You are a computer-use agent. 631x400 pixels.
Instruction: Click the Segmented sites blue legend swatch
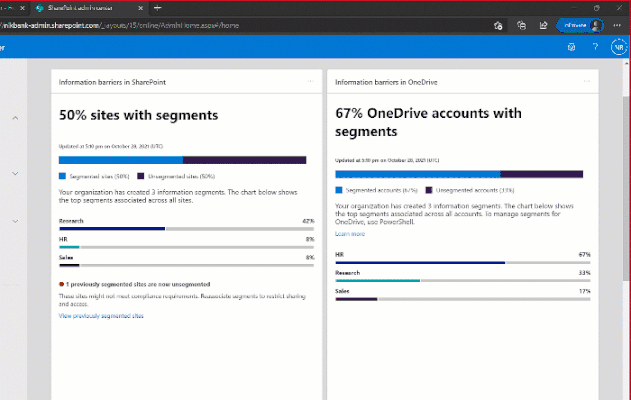(x=62, y=176)
